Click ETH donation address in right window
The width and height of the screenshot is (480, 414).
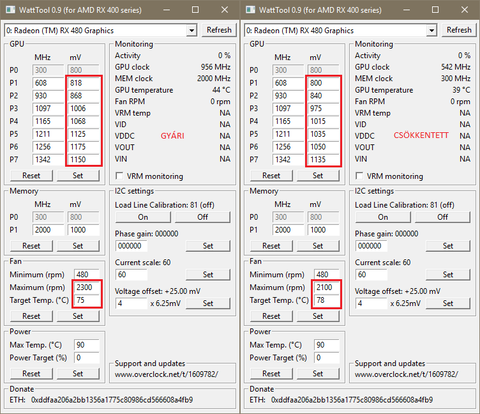point(352,399)
